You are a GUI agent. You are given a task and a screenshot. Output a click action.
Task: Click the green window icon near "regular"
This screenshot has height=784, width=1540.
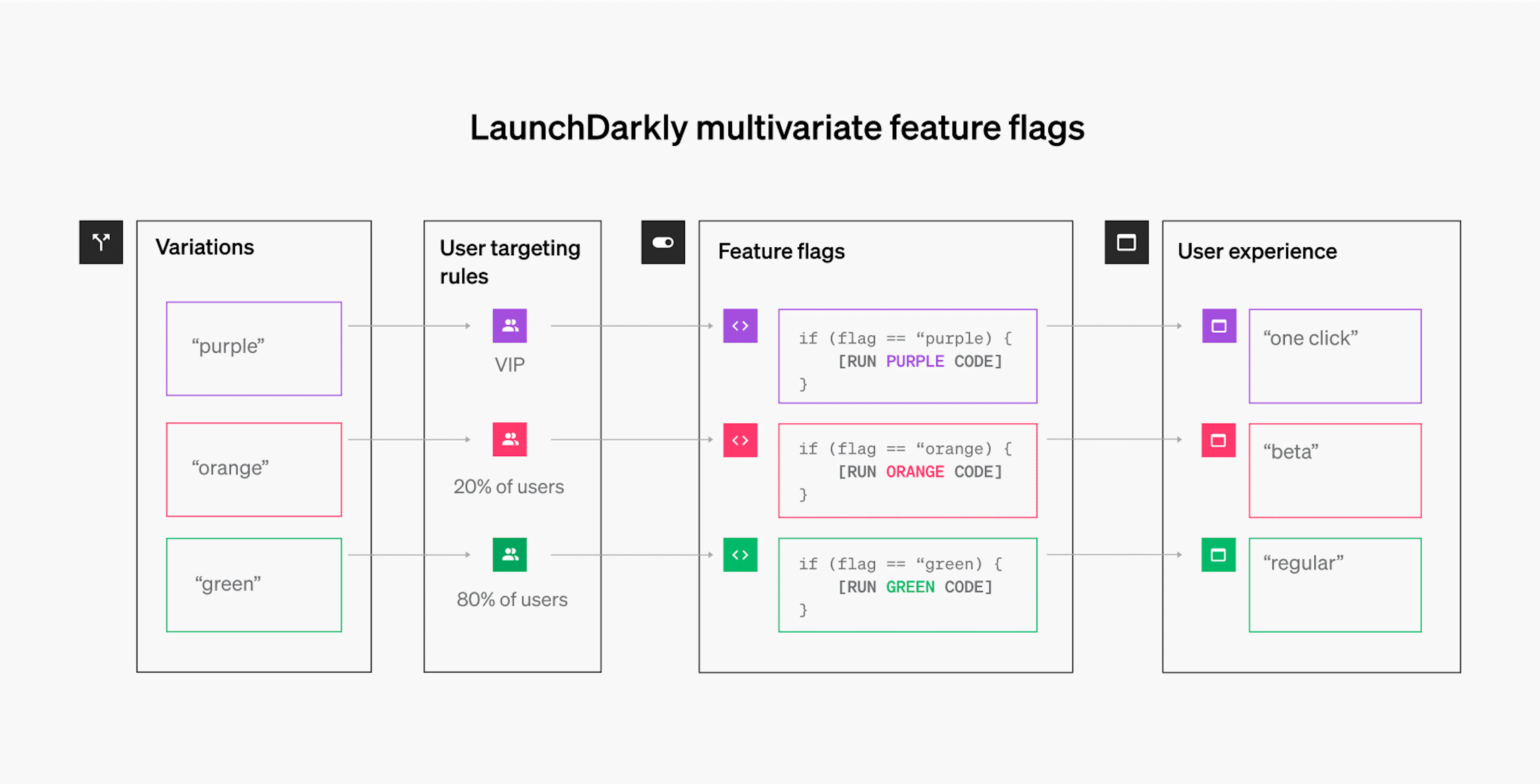click(x=1218, y=555)
